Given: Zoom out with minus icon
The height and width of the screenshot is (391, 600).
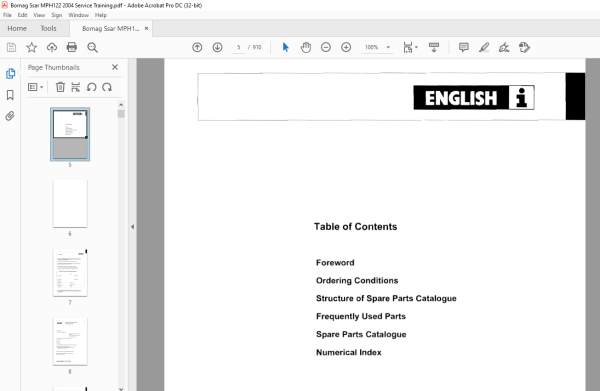Looking at the screenshot, I should 326,47.
